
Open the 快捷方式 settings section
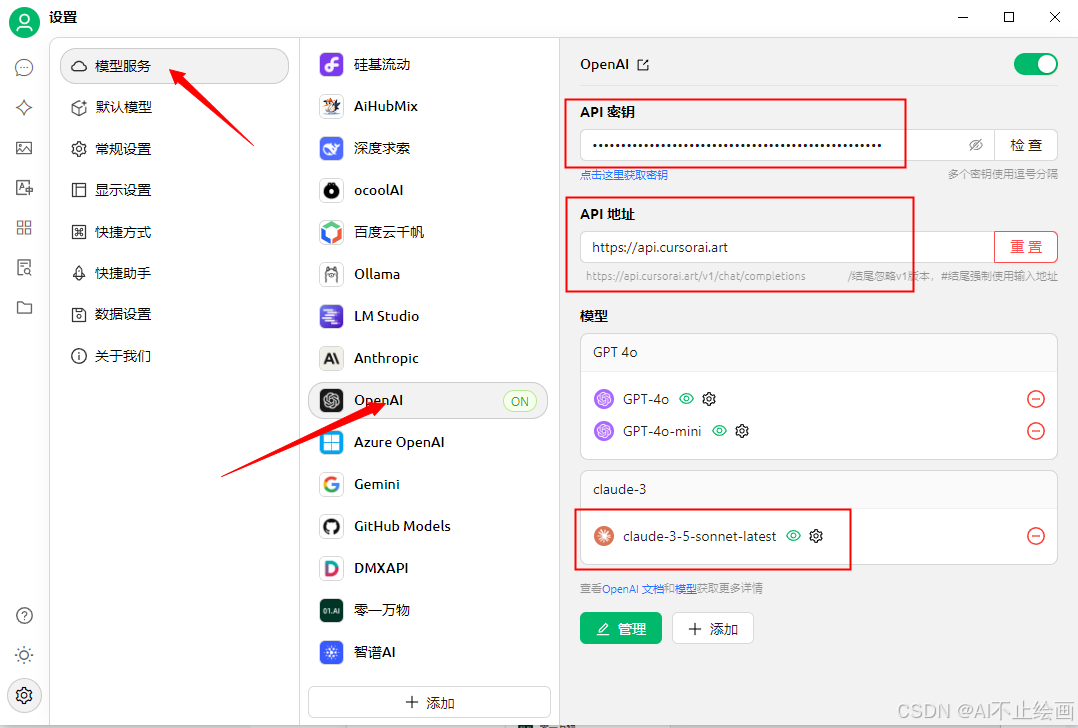point(175,232)
